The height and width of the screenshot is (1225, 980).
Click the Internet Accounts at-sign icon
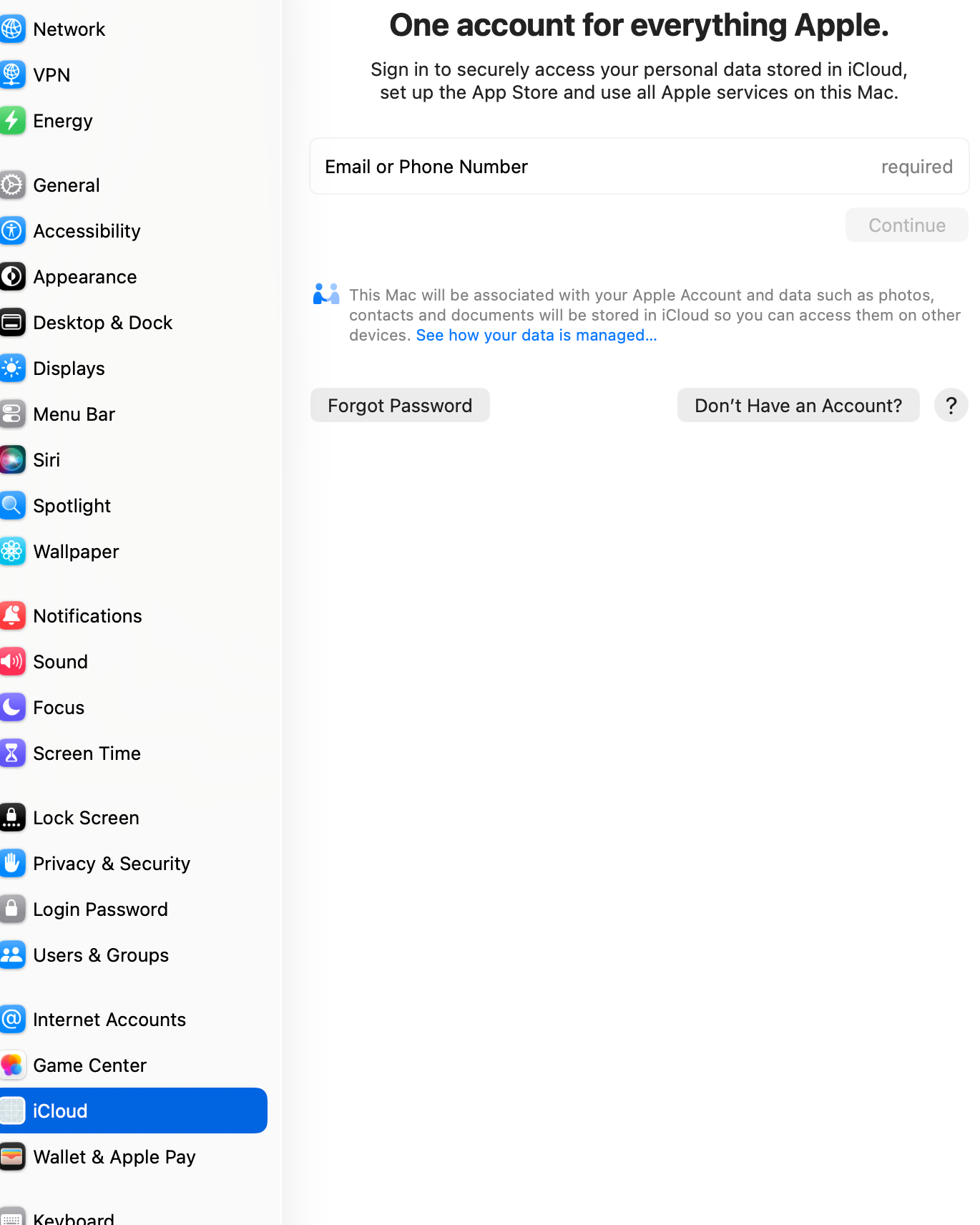[x=12, y=1019]
